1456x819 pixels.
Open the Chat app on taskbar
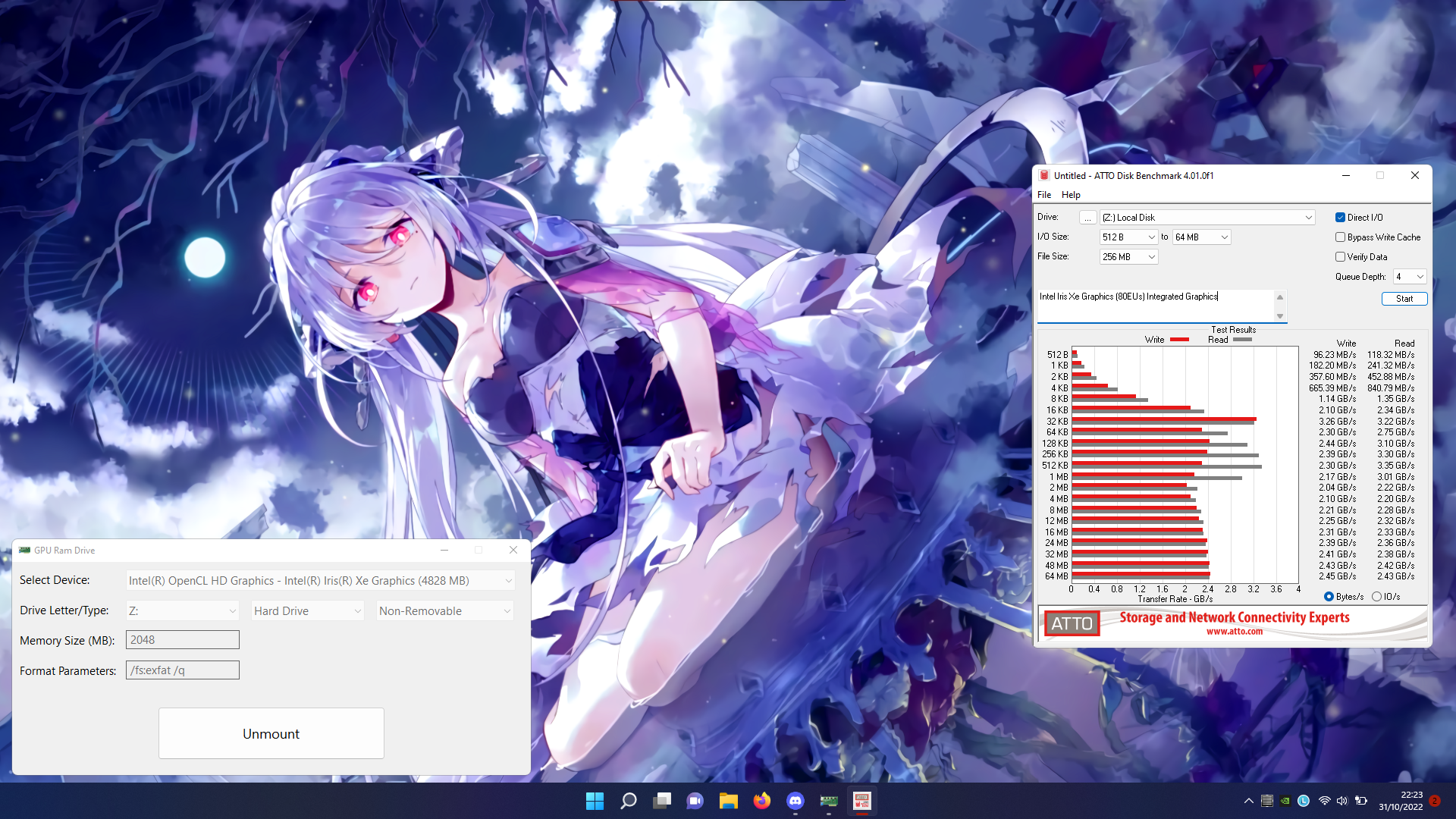point(695,801)
